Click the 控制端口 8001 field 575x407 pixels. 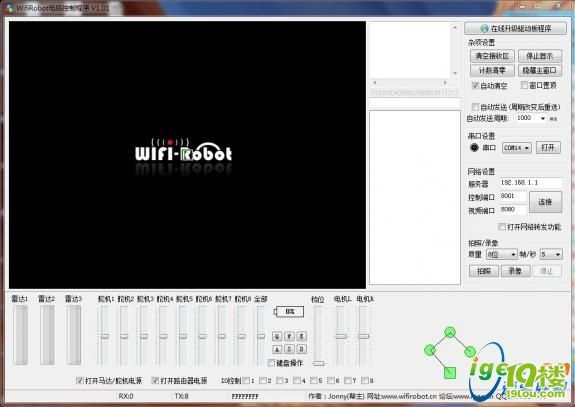coord(513,196)
